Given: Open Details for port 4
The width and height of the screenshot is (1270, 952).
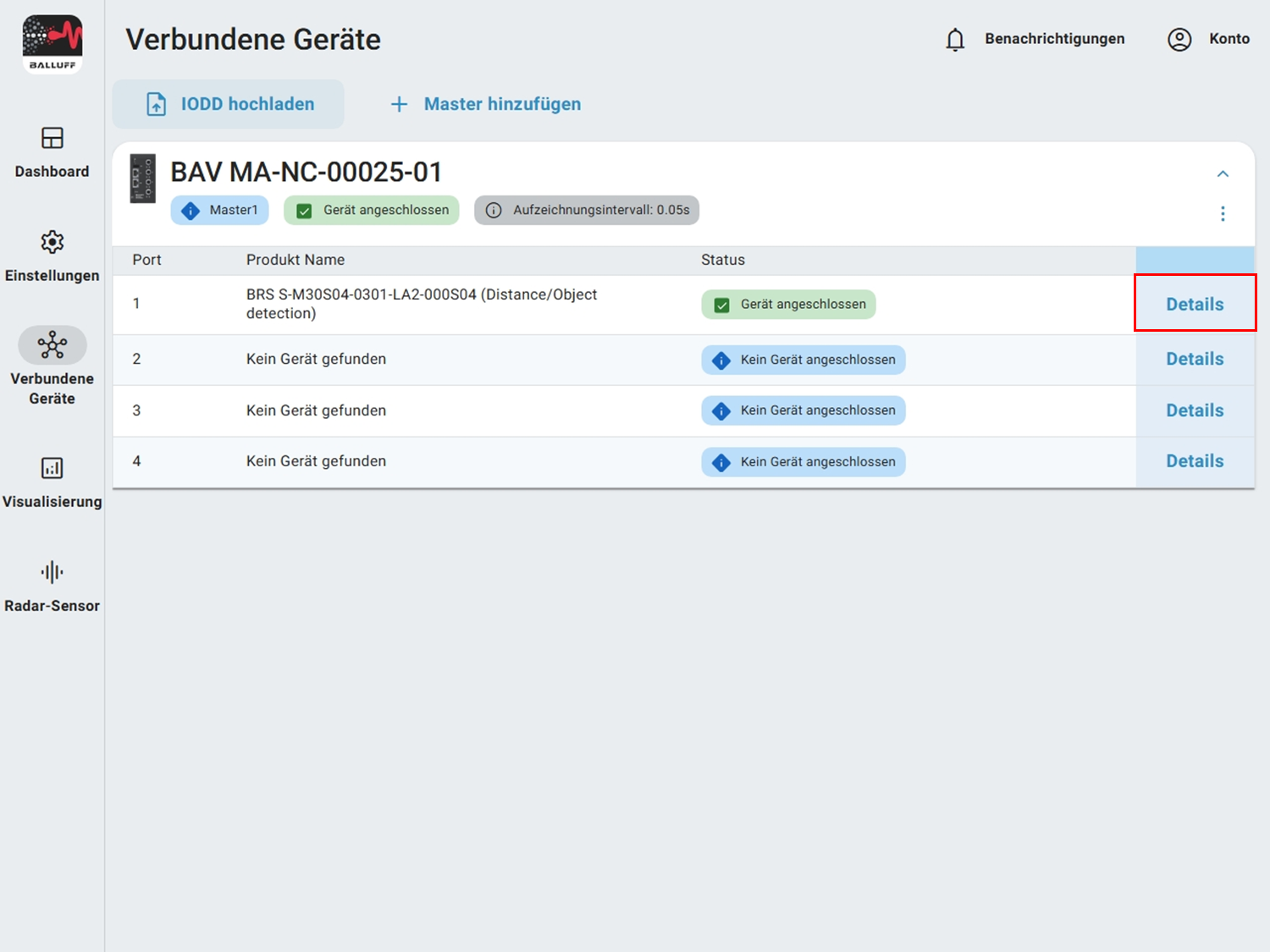Looking at the screenshot, I should tap(1195, 461).
